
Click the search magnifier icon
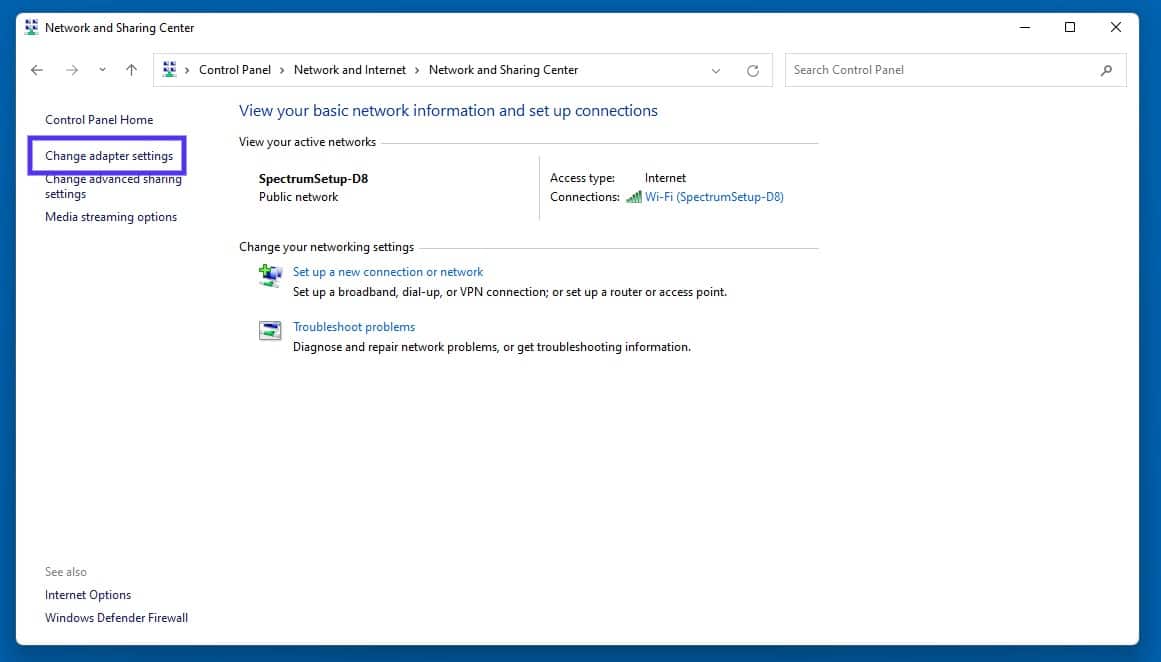tap(1106, 70)
